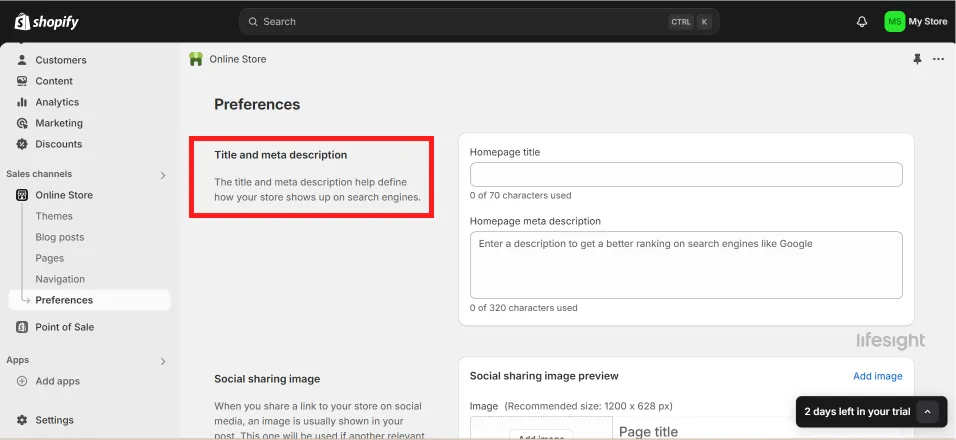
Task: Click 0 of 320 characters used
Action: click(x=523, y=308)
